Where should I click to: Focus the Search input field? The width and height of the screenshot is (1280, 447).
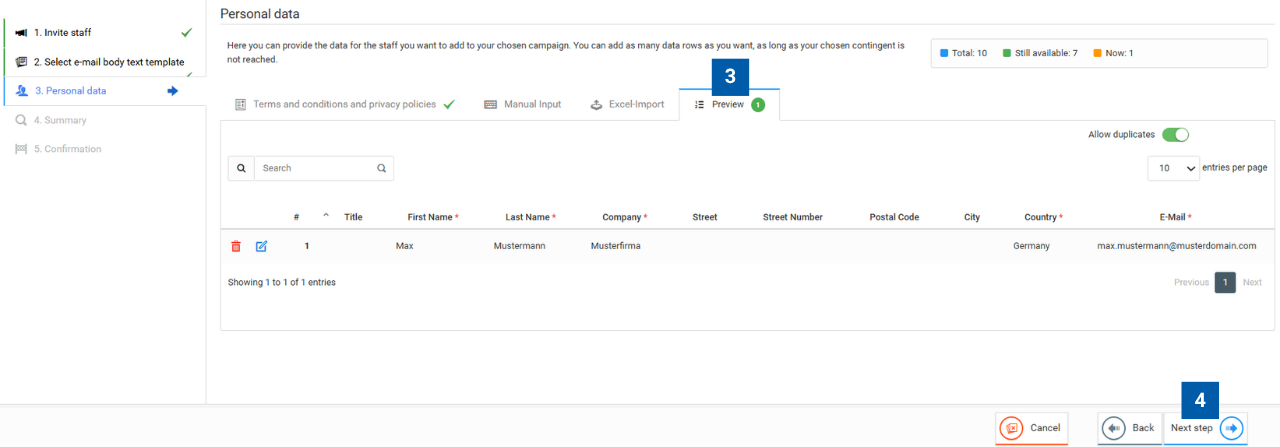click(324, 168)
